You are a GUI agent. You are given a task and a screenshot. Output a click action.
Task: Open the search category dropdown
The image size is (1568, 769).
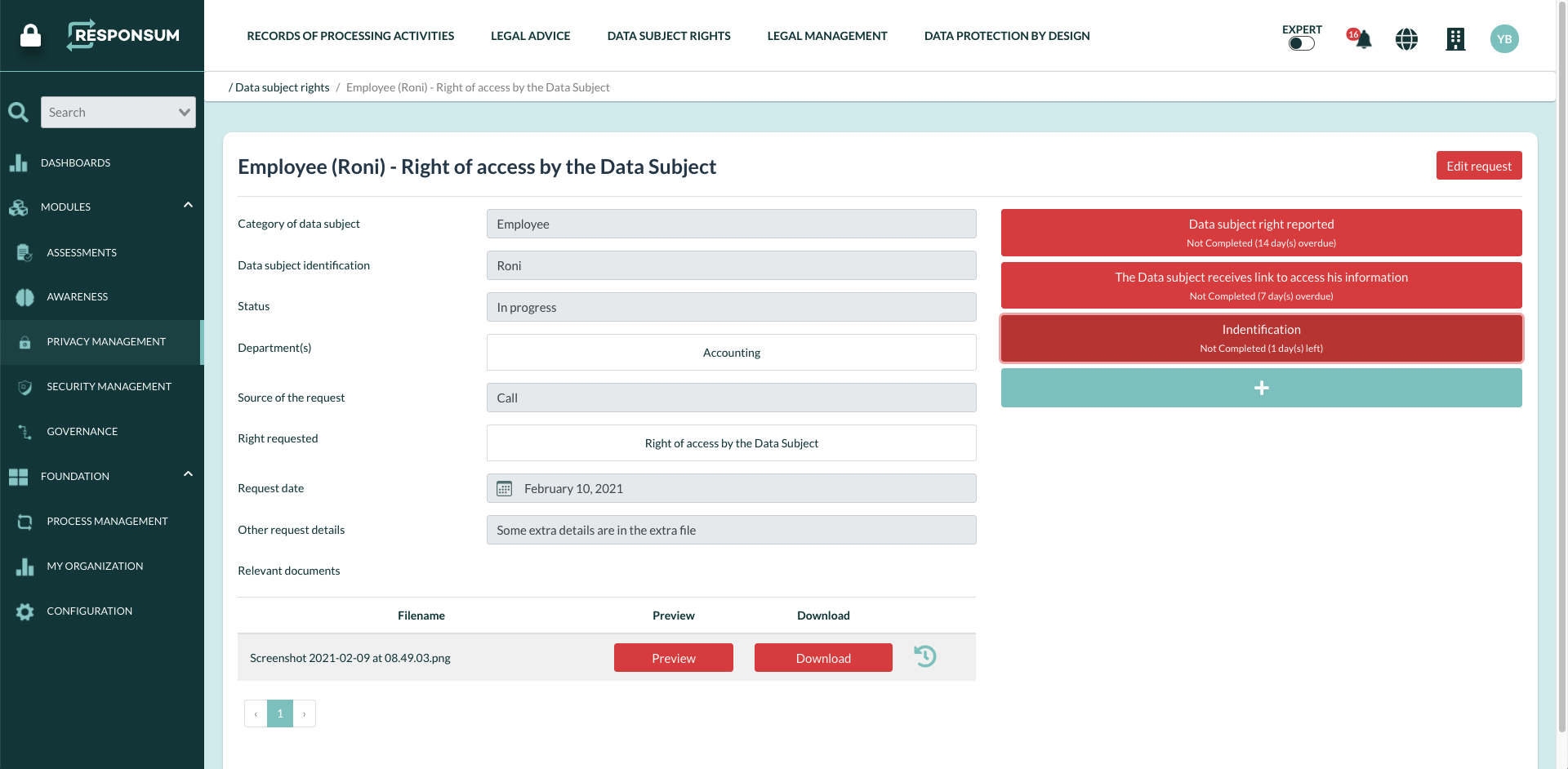coord(184,112)
